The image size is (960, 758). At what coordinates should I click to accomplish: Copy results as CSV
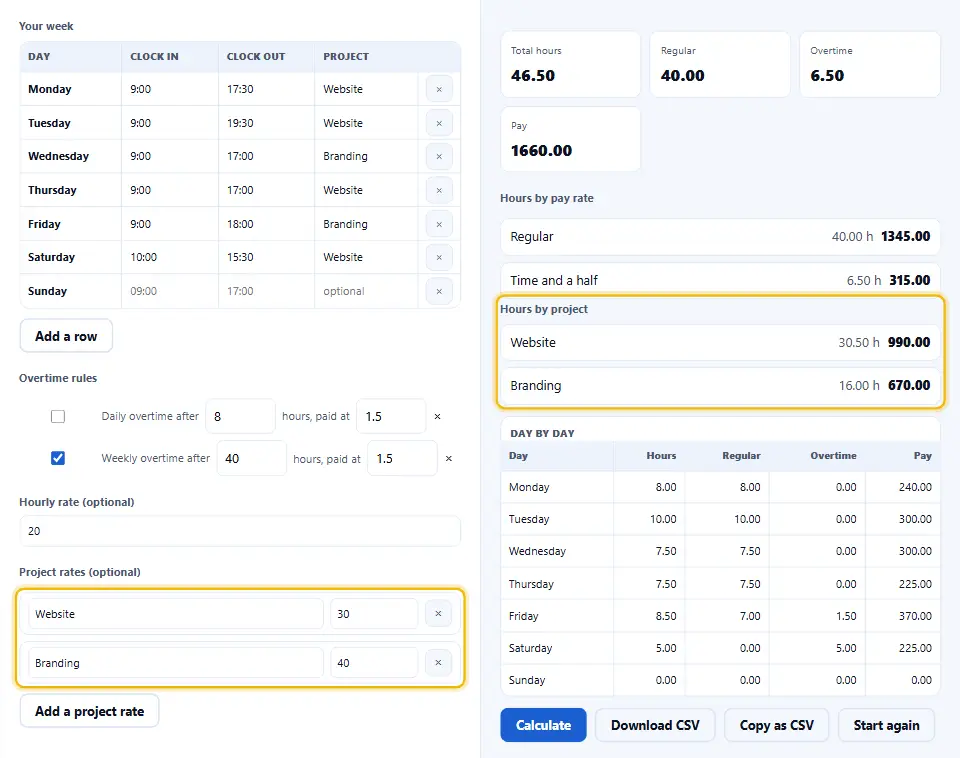(x=776, y=725)
